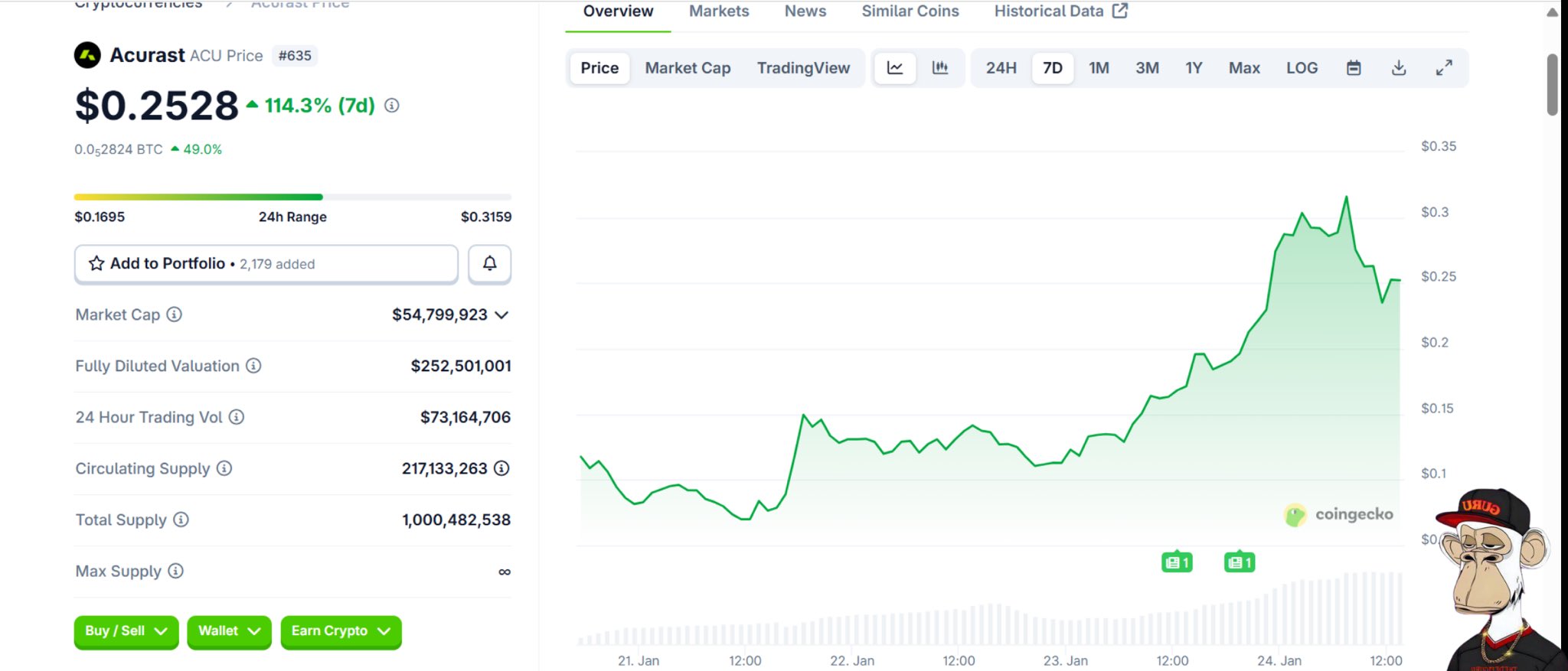Image resolution: width=1568 pixels, height=671 pixels.
Task: Toggle LOG scale on chart
Action: coord(1302,68)
